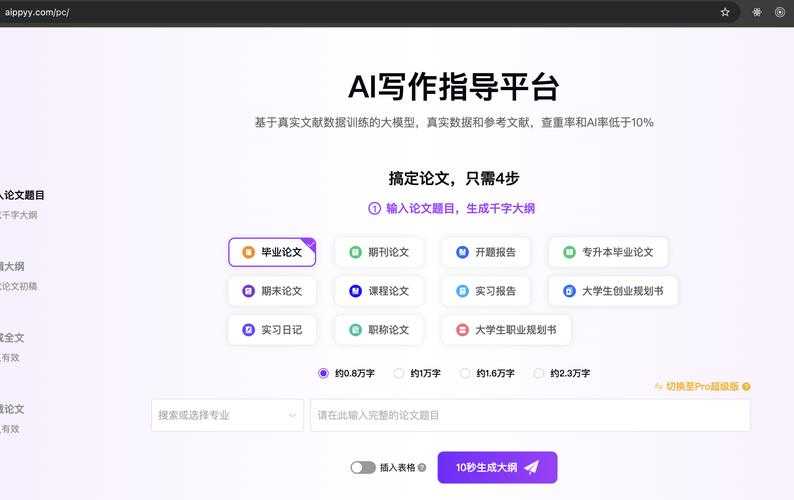Click the paper title input field
This screenshot has width=794, height=500.
click(x=530, y=415)
